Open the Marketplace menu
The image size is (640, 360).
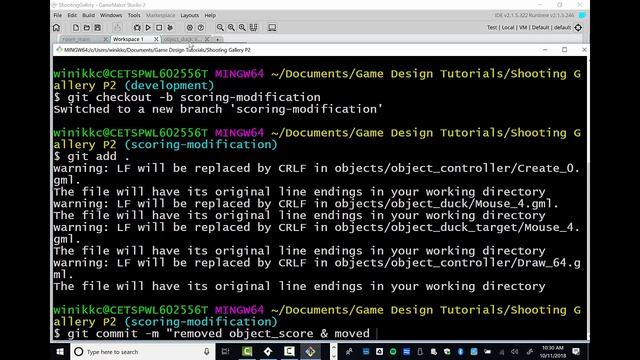tap(160, 15)
